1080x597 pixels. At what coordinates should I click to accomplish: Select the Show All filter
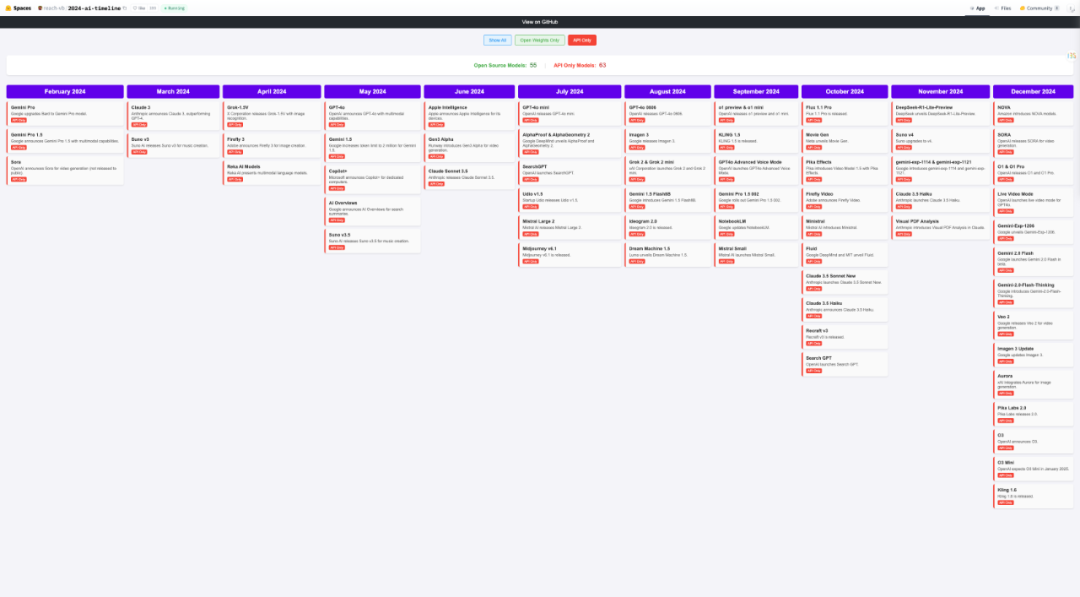(497, 40)
